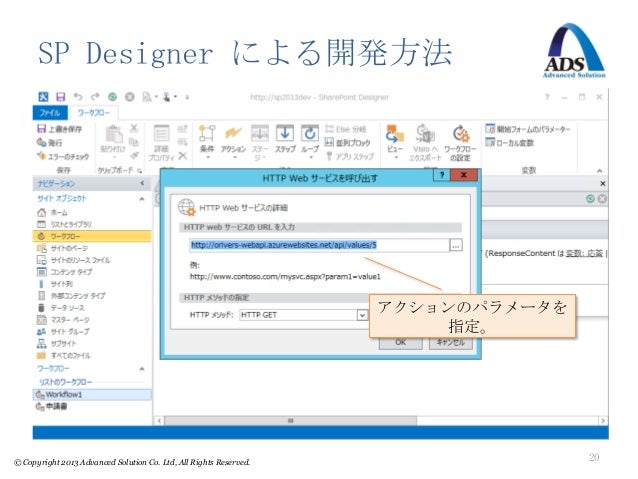The height and width of the screenshot is (479, 638).
Task: Click 開始フォームのパラメーター button
Action: [x=528, y=129]
